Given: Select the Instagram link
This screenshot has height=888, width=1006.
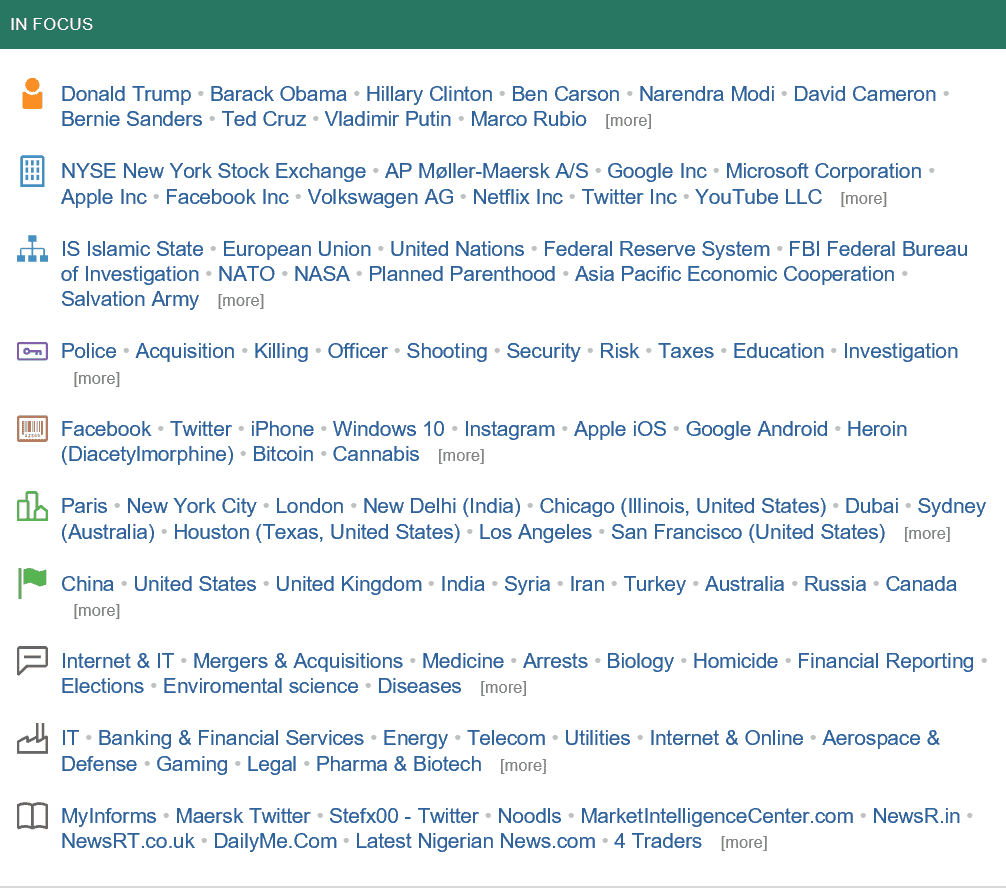Looking at the screenshot, I should 510,429.
